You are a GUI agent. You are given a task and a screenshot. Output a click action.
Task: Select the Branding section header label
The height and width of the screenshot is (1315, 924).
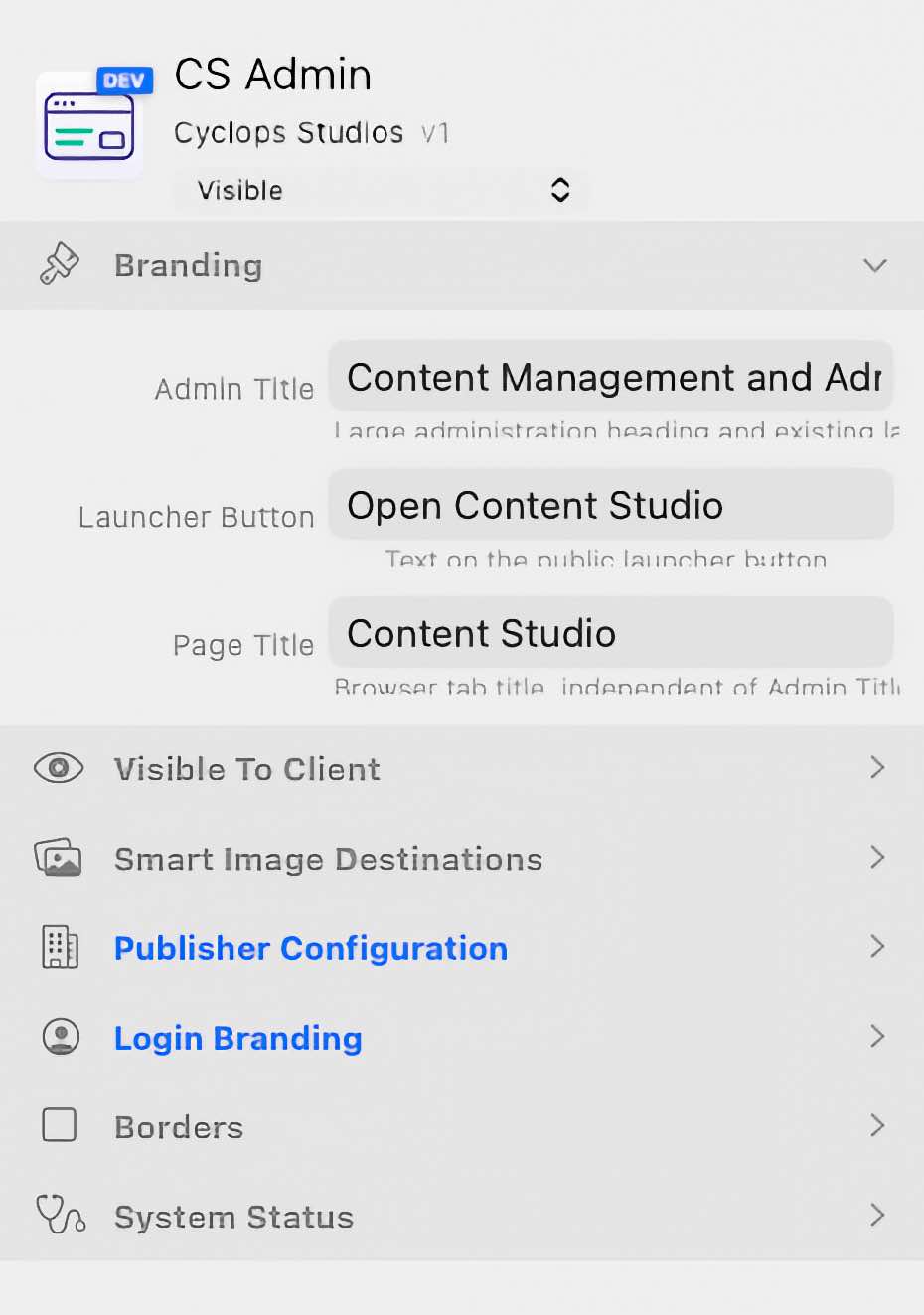tap(189, 265)
